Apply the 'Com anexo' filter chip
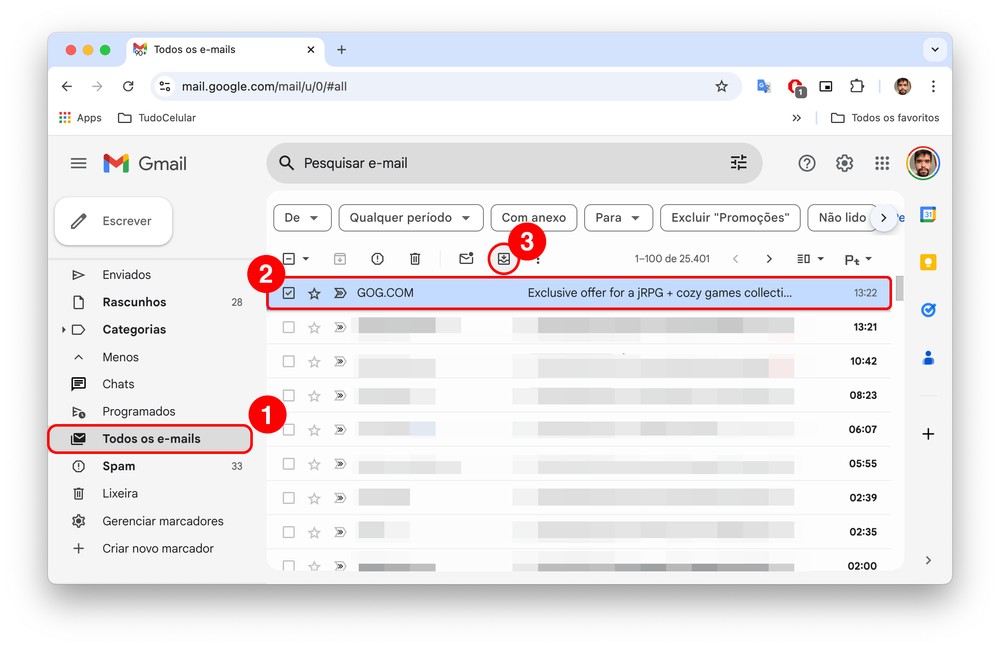Screen dimensions: 1000x647 click(533, 218)
